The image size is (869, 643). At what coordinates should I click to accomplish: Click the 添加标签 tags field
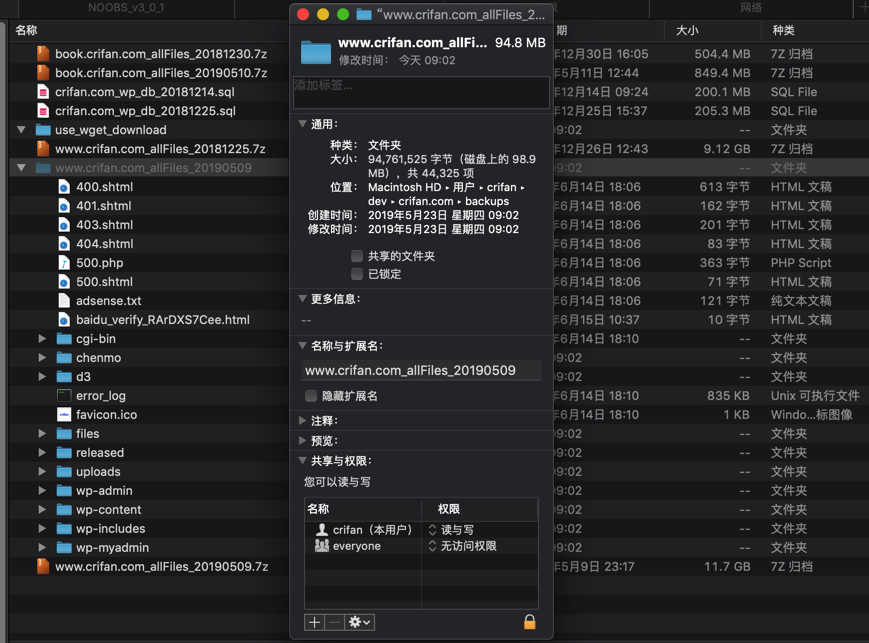(x=421, y=92)
